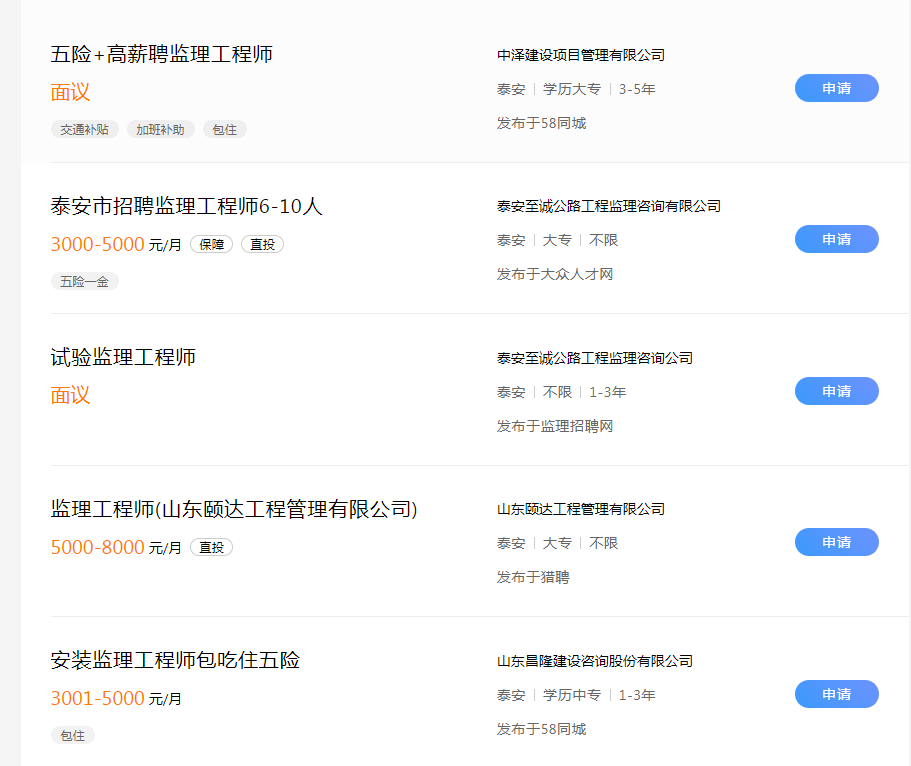
Task: Click the 加班补助 tag
Action: point(160,130)
